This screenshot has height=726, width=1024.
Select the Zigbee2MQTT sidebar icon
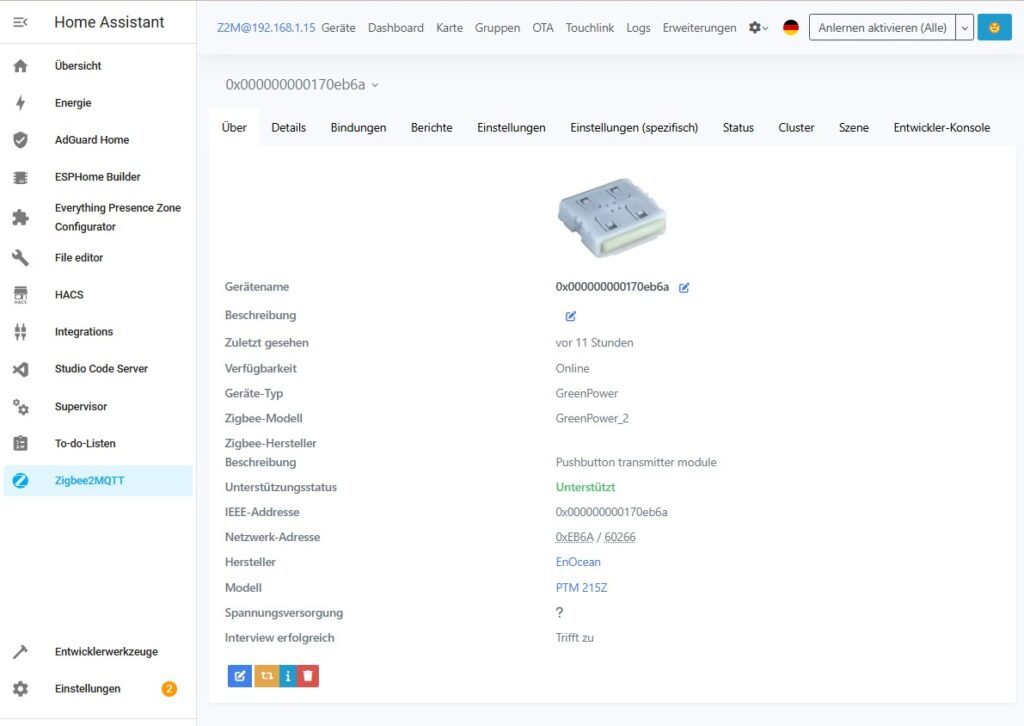(x=20, y=481)
